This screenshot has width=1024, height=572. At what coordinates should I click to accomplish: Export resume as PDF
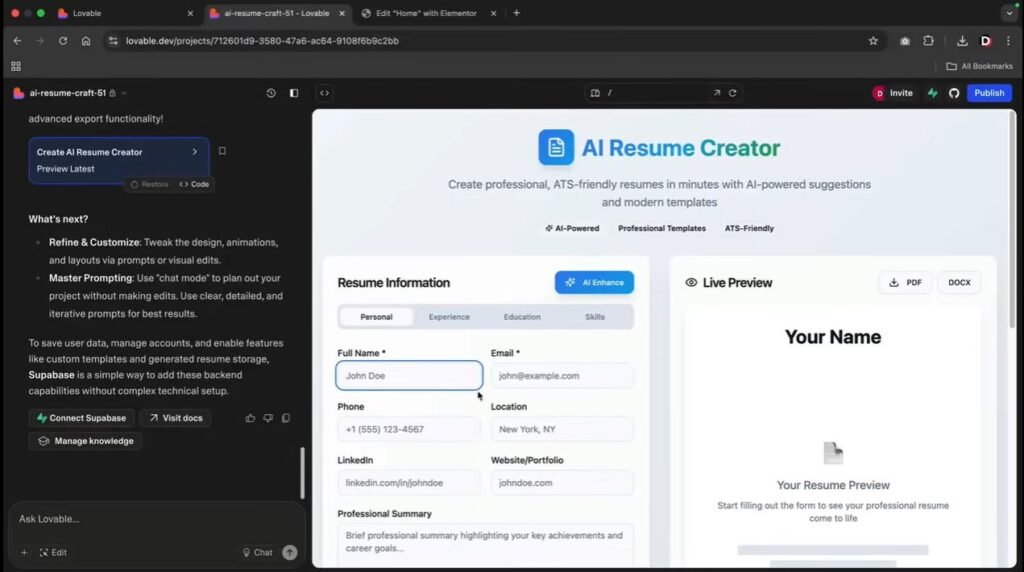click(x=905, y=283)
